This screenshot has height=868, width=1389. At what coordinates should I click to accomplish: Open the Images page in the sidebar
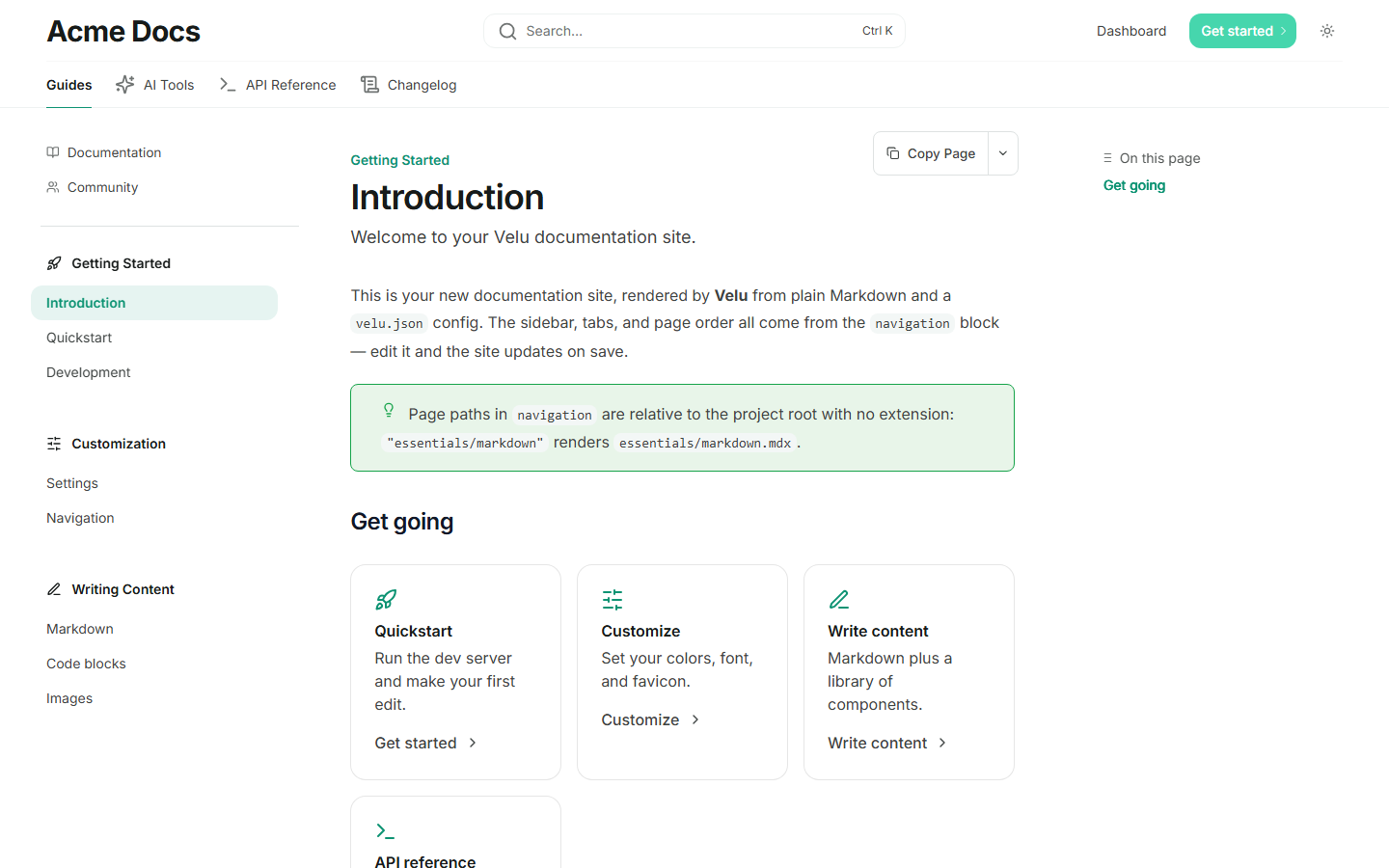click(69, 698)
